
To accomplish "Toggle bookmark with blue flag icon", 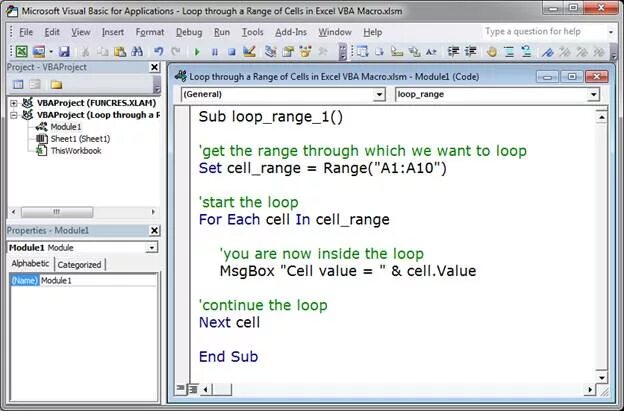I will coord(548,51).
